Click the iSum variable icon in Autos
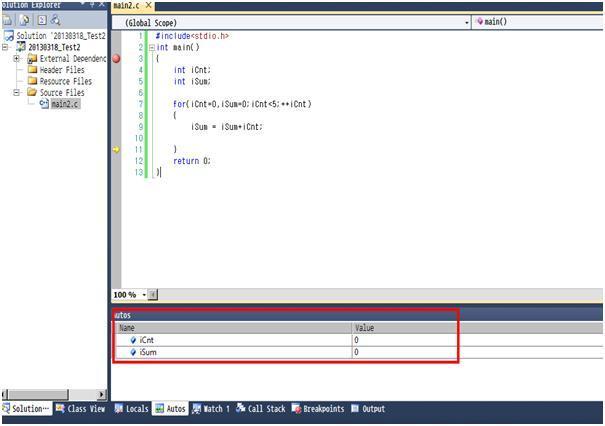The image size is (605, 426). (x=133, y=352)
